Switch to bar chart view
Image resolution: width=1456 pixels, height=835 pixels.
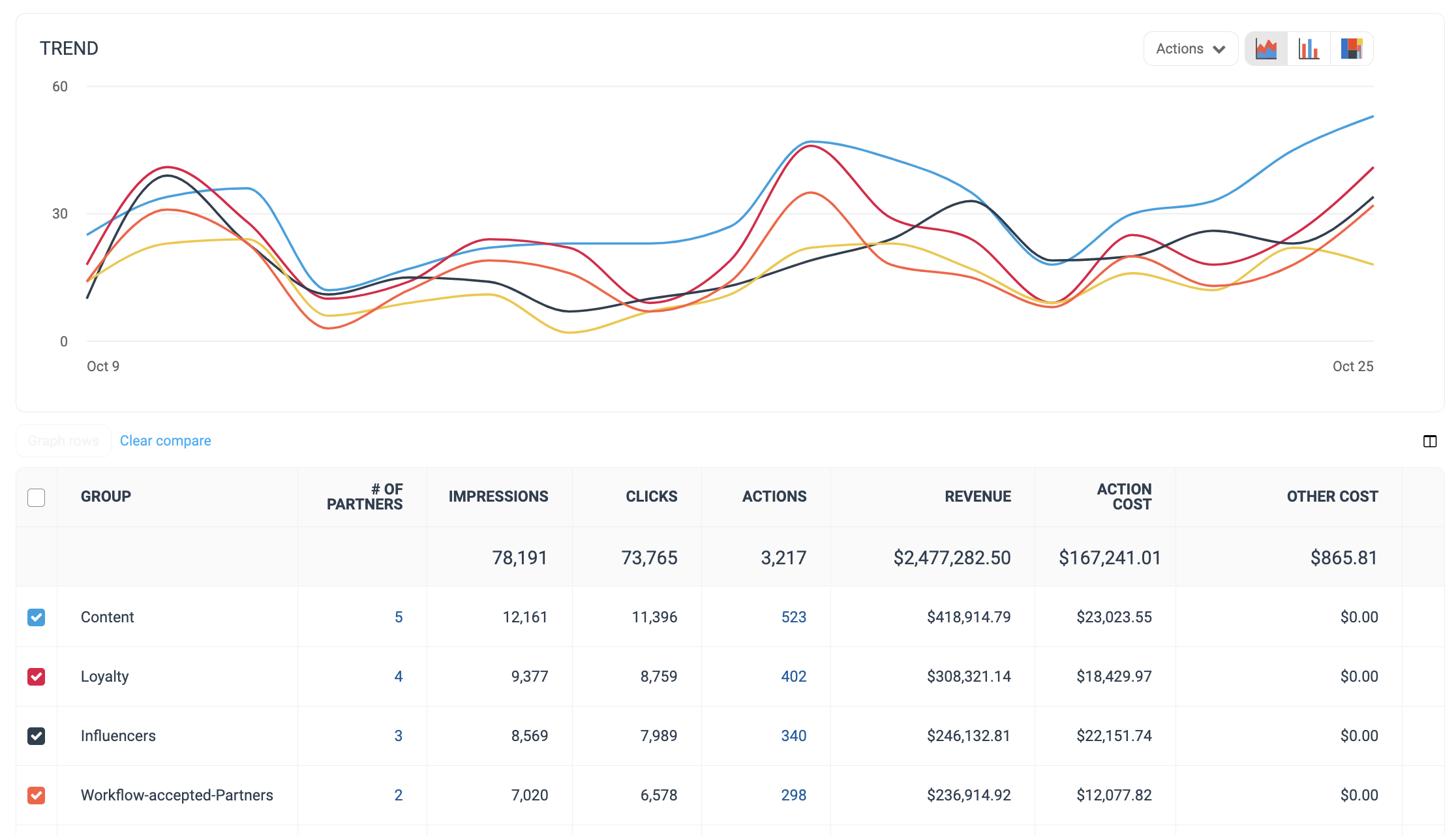point(1309,49)
